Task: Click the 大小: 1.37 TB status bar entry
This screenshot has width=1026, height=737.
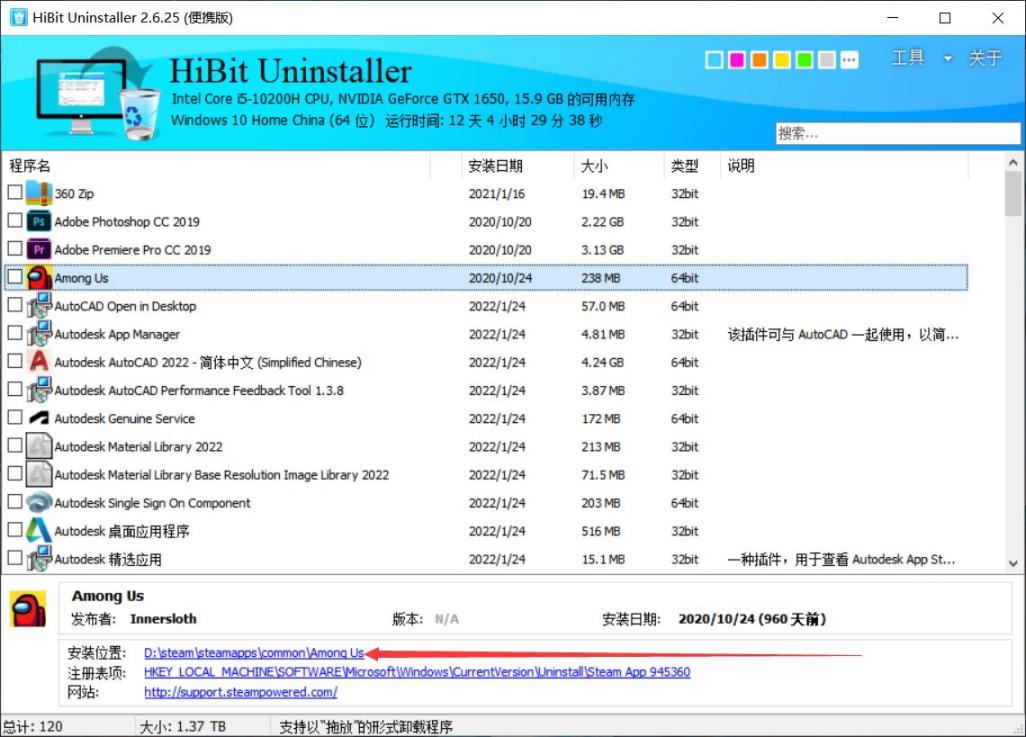Action: 183,727
